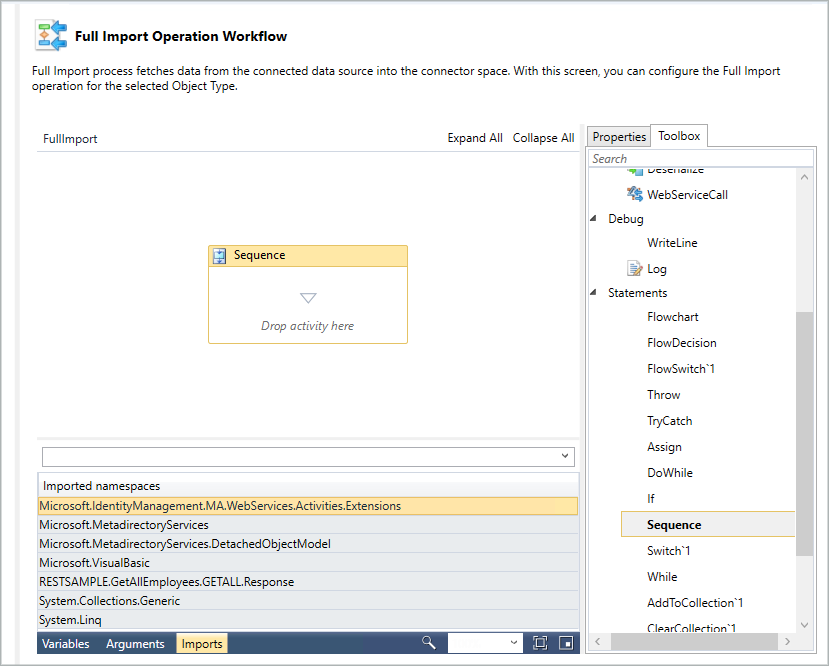This screenshot has height=666, width=829.
Task: Click the Toolbox horizontal scroll left arrow
Action: coord(597,641)
